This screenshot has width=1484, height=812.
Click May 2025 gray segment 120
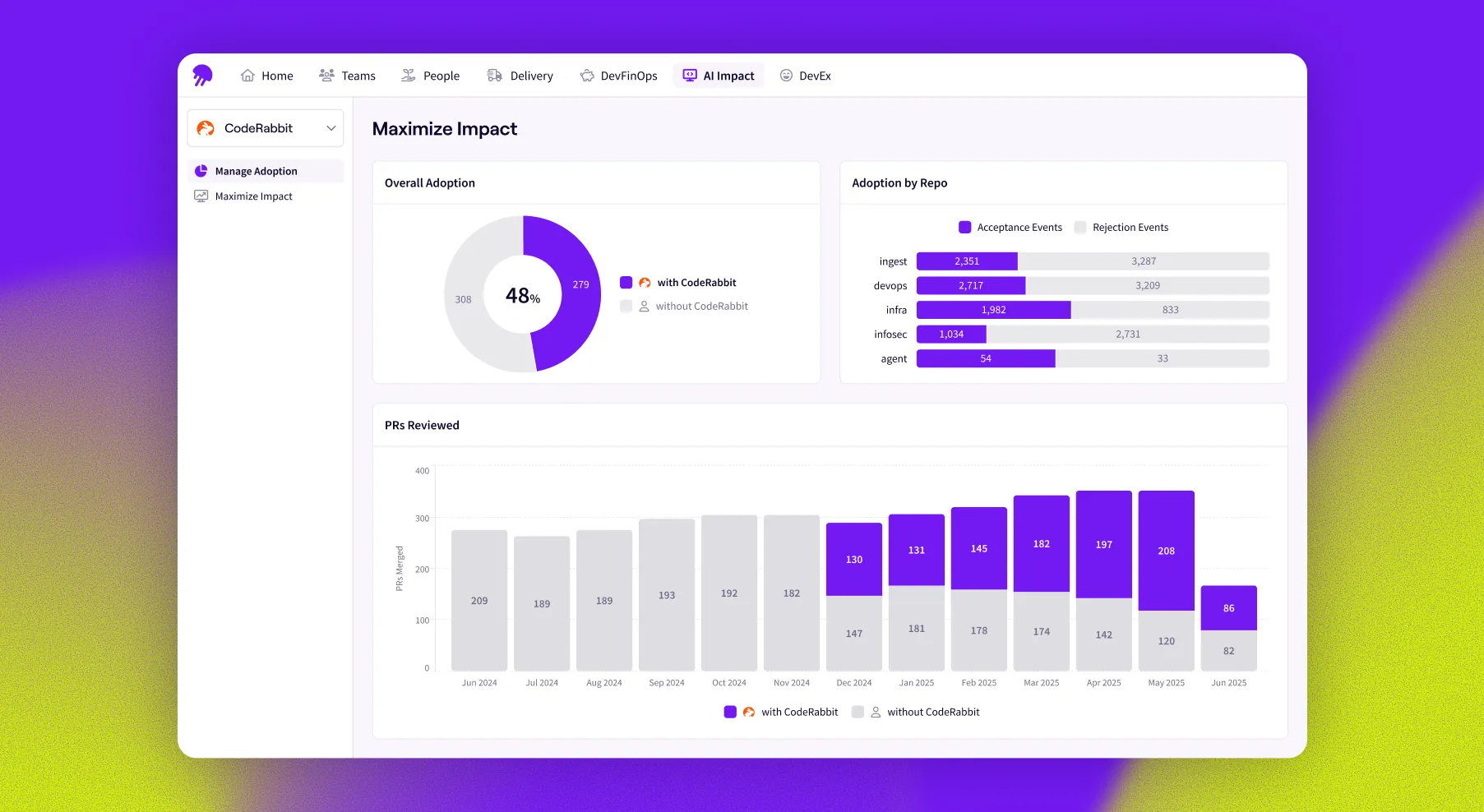[x=1167, y=641]
